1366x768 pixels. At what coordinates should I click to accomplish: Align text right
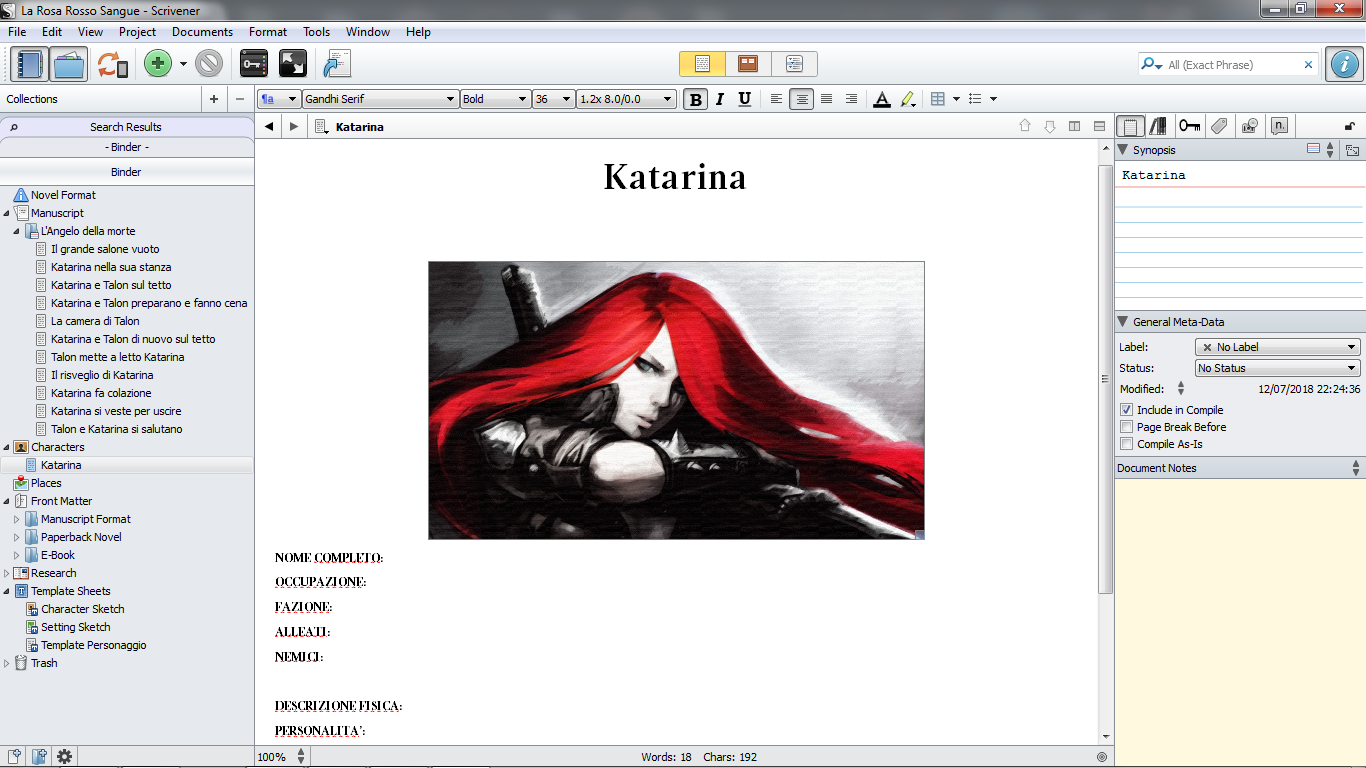[851, 99]
